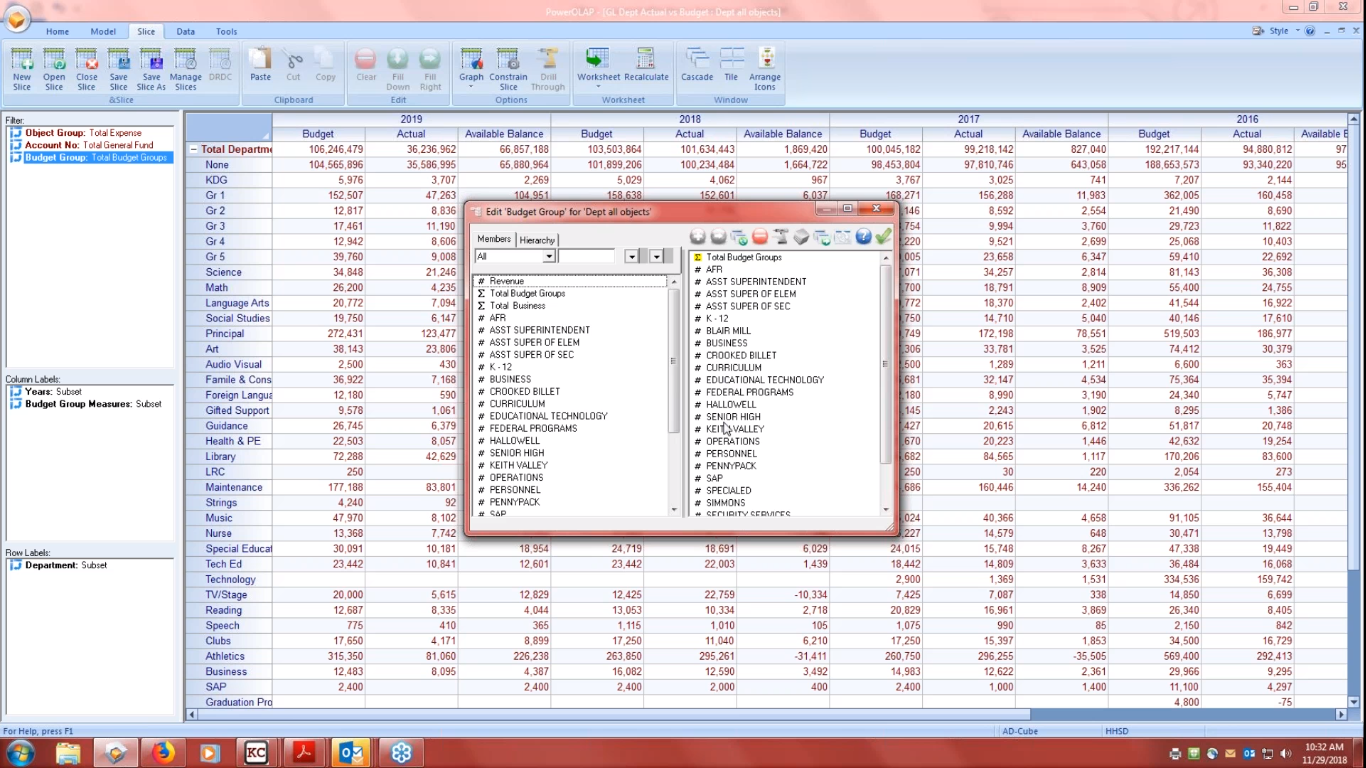
Task: Open the Adobe Reader taskbar icon
Action: pos(303,752)
